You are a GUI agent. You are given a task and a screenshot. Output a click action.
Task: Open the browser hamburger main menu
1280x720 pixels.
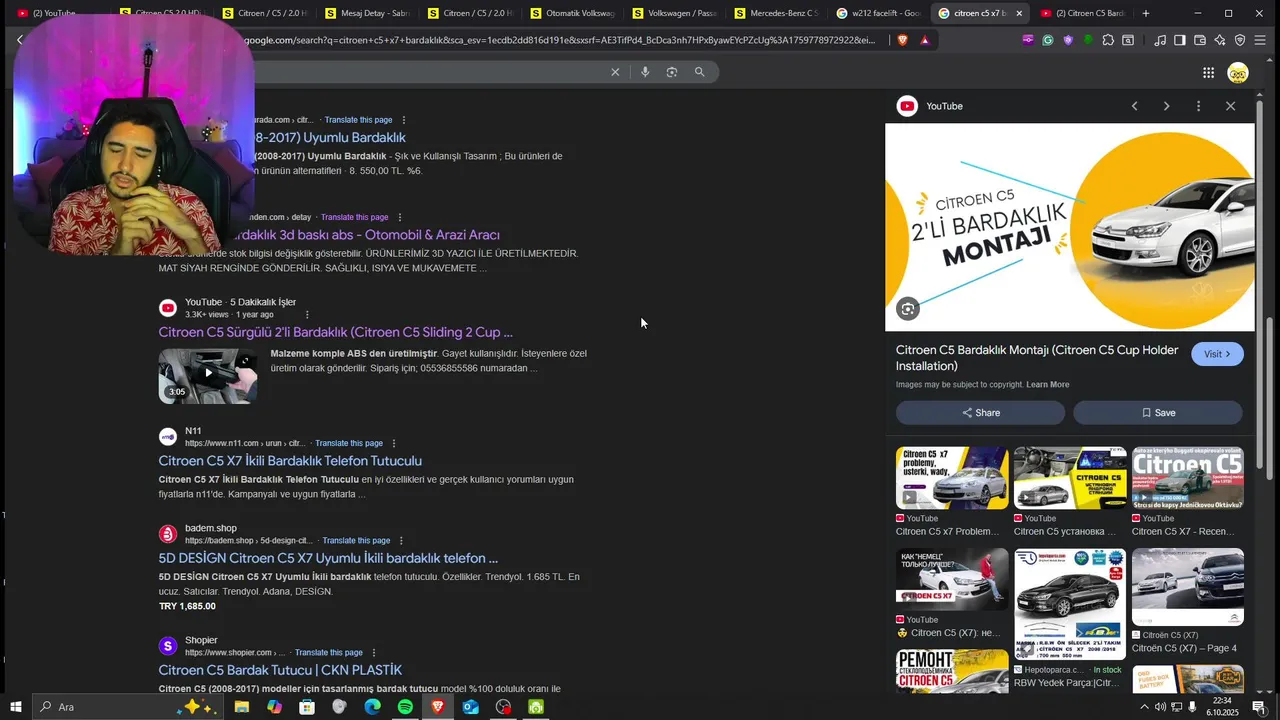[x=1262, y=40]
